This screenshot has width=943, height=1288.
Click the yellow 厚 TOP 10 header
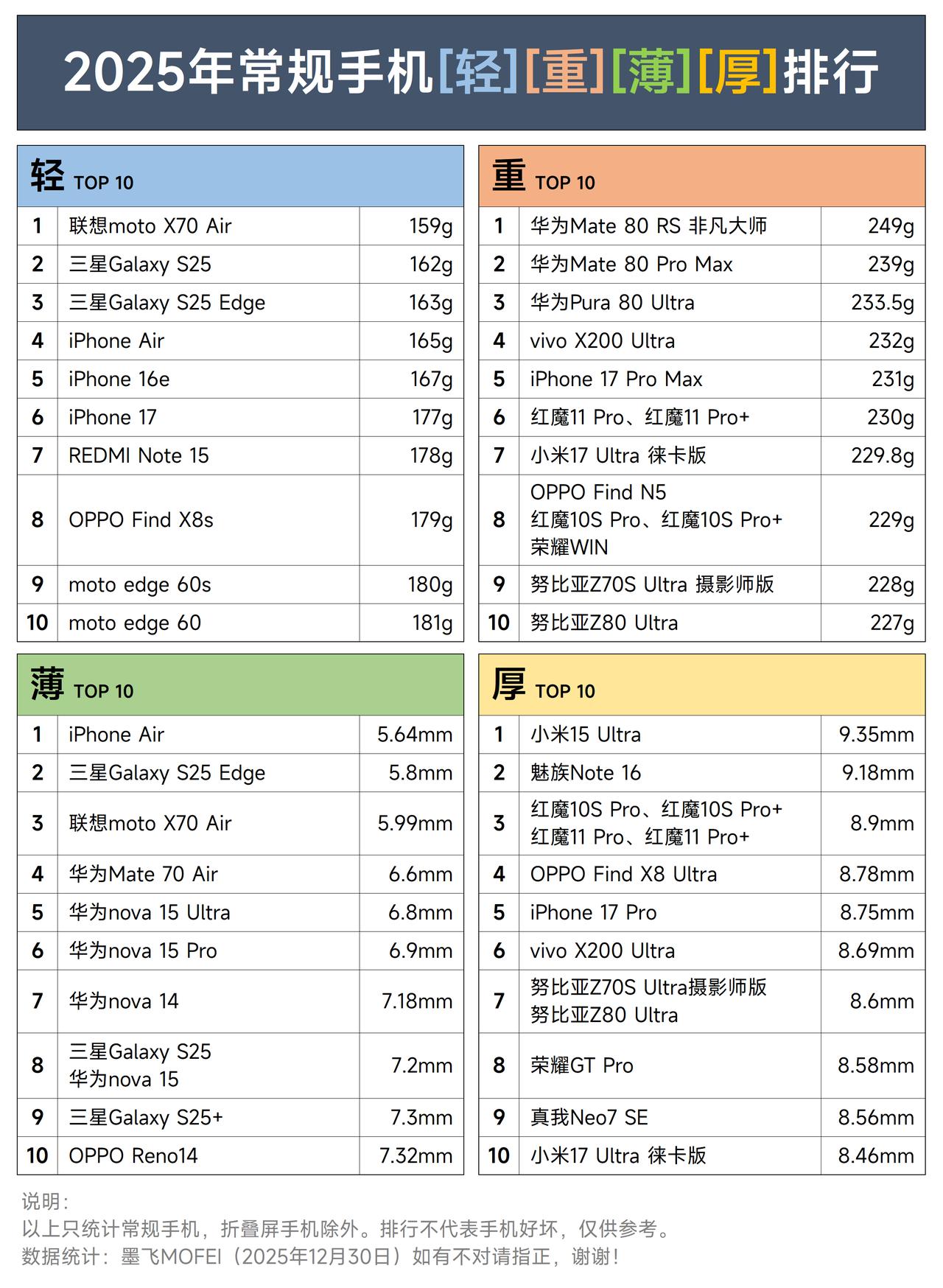(701, 685)
